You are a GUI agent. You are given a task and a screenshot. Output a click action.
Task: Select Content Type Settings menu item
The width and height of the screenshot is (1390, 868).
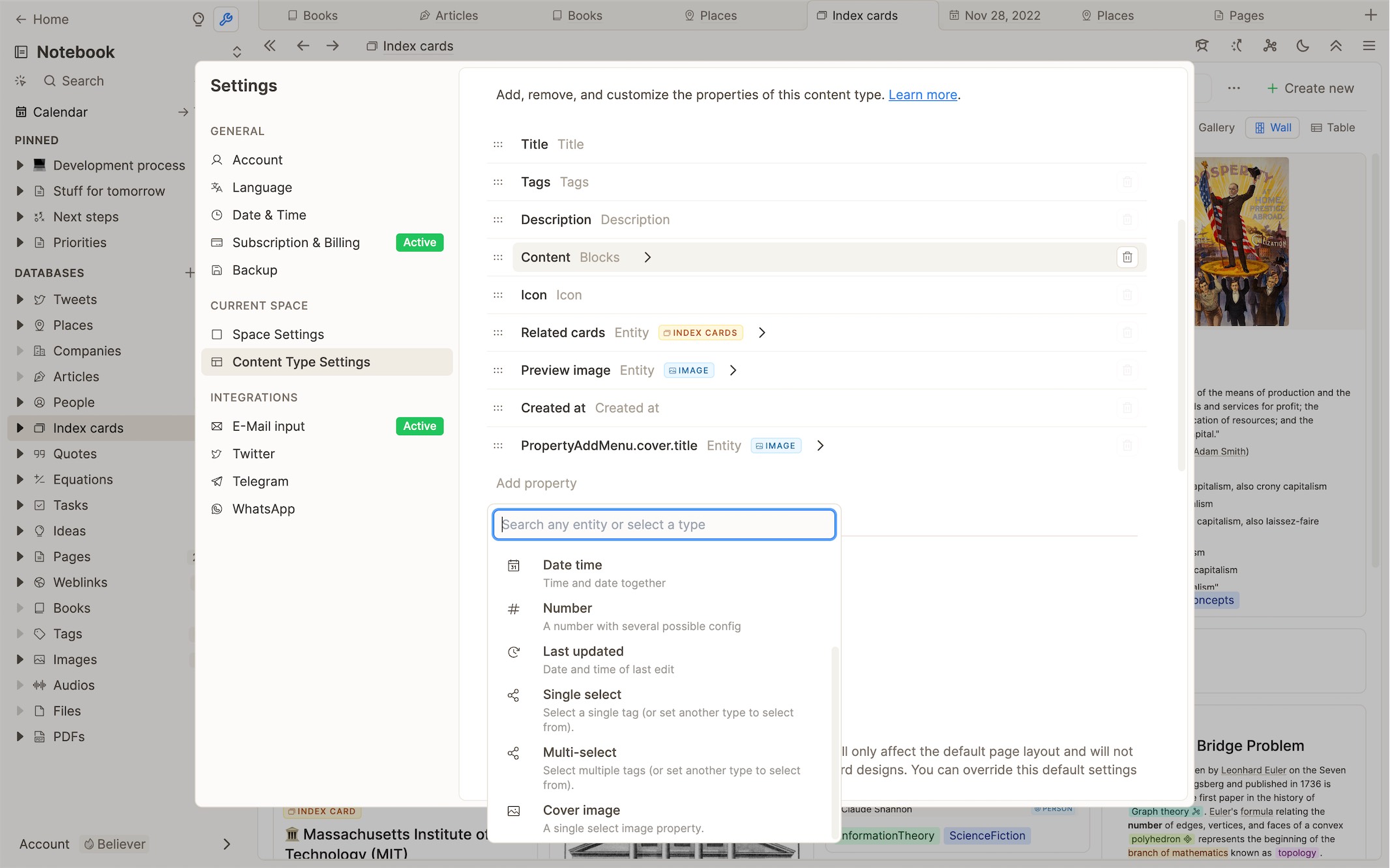pyautogui.click(x=301, y=362)
